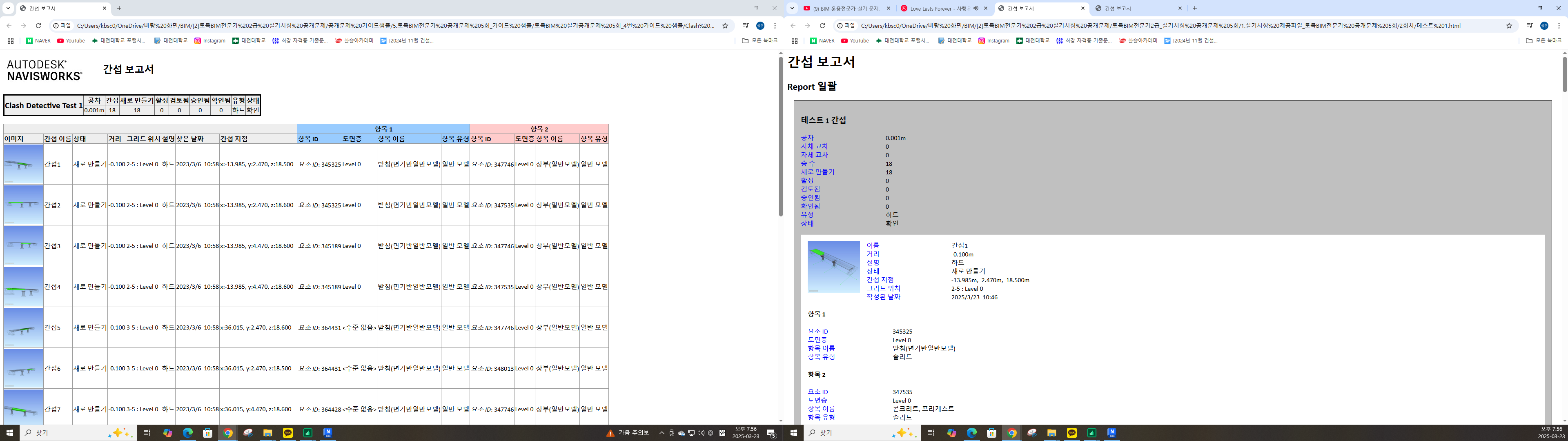Open the Windows Start menu on the left taskbar
Viewport: 1568px width, 441px height.
click(x=10, y=433)
